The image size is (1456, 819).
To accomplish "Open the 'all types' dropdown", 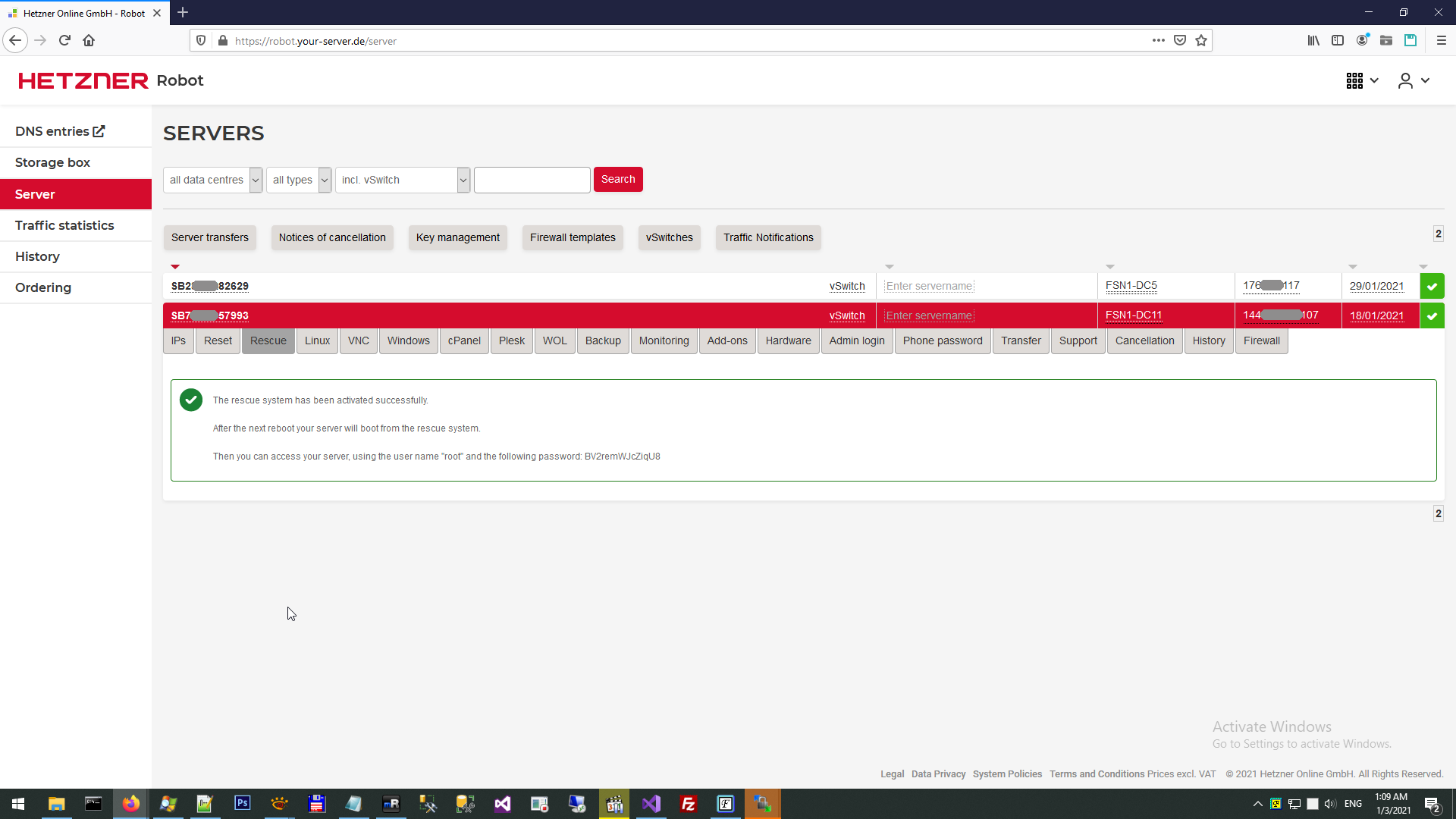I will coord(300,180).
